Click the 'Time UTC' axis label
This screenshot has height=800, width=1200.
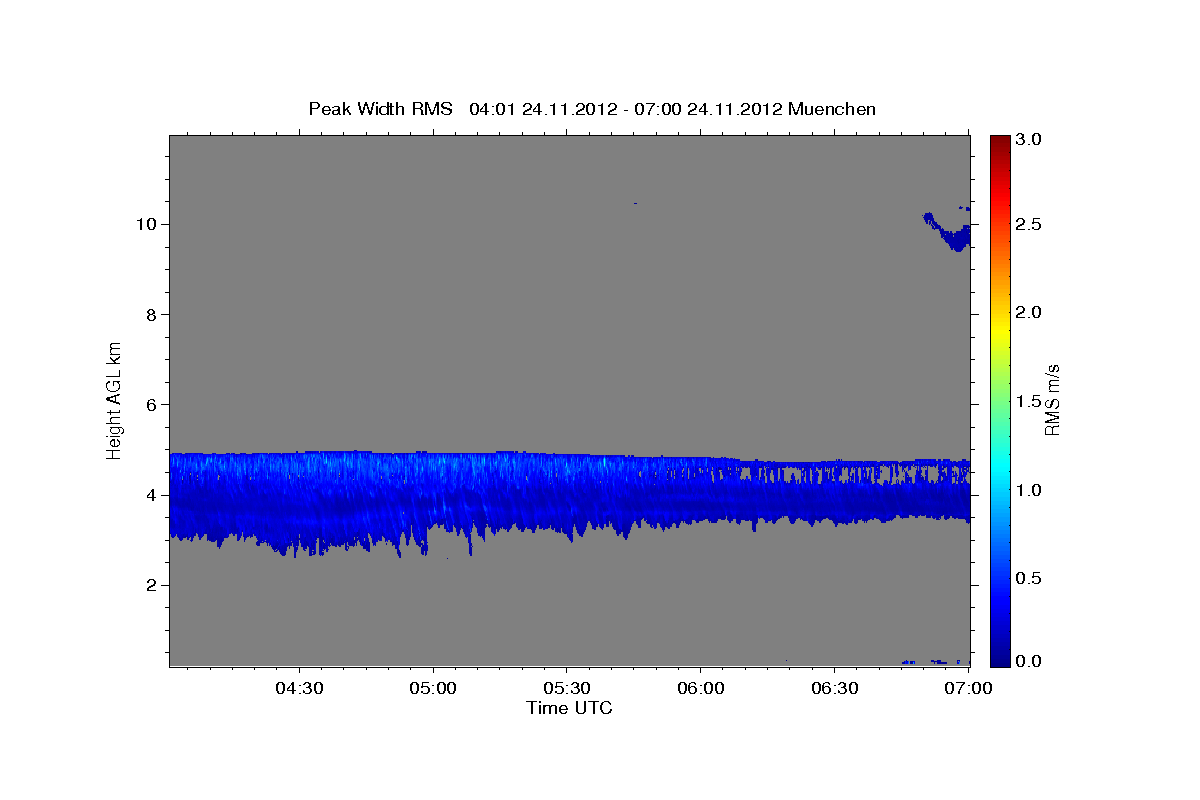[x=569, y=708]
